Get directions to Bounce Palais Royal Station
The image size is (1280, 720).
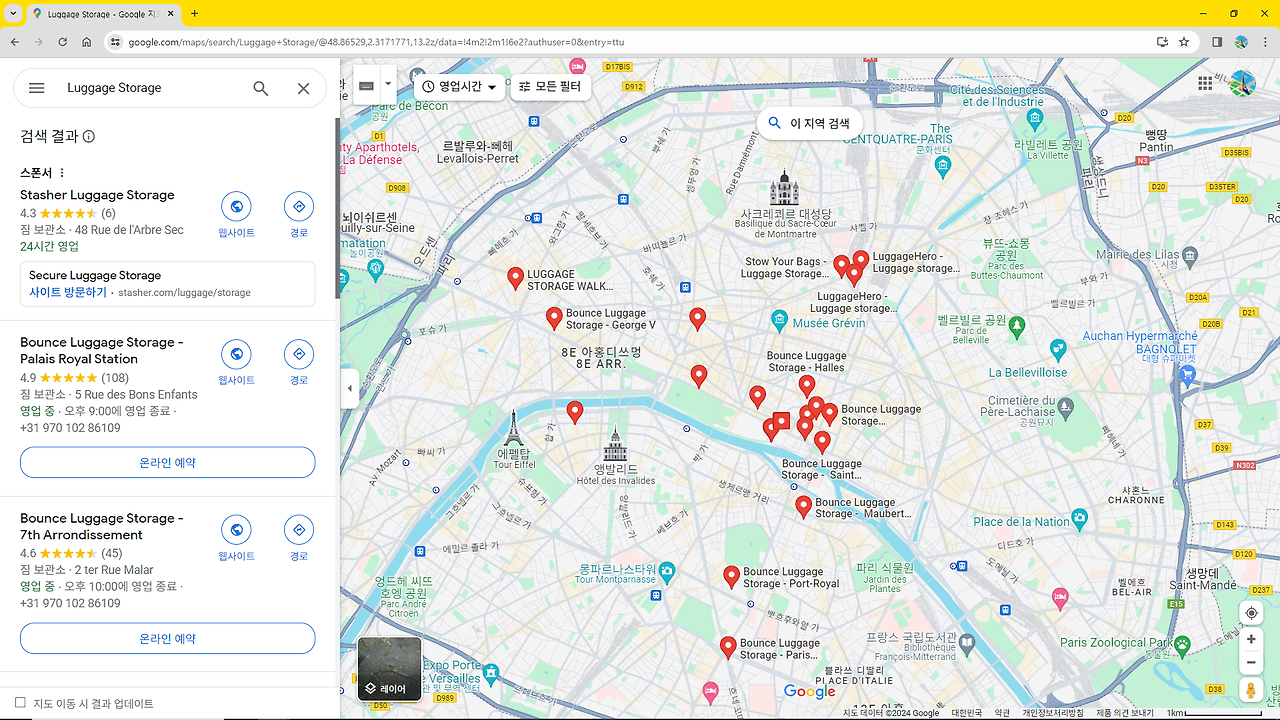299,354
